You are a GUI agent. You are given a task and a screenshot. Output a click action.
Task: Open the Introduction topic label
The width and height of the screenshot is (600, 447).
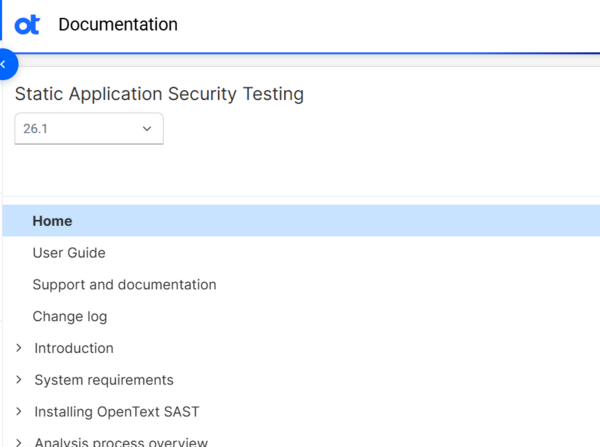click(x=74, y=349)
